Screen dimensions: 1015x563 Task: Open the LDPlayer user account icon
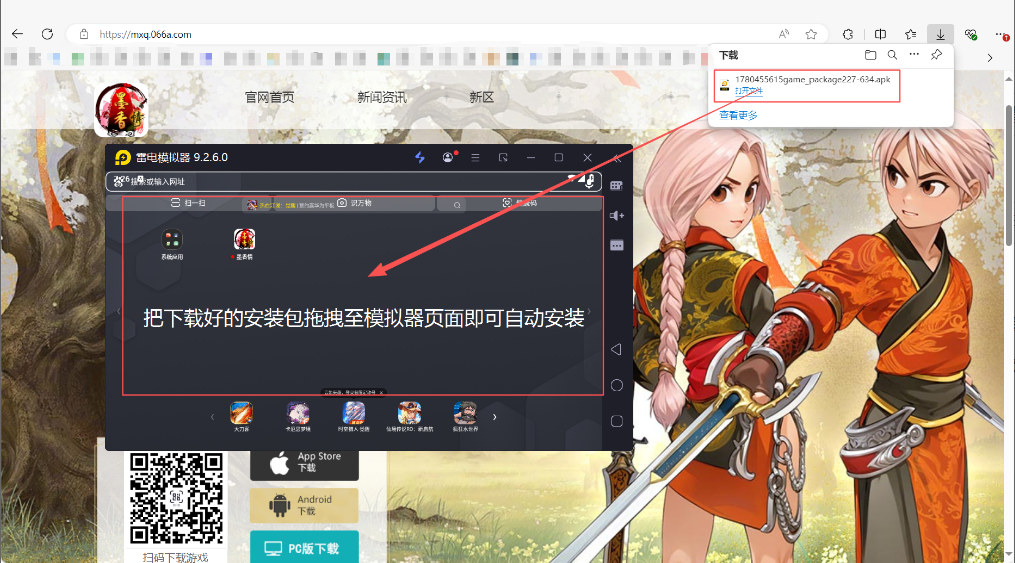click(x=448, y=157)
